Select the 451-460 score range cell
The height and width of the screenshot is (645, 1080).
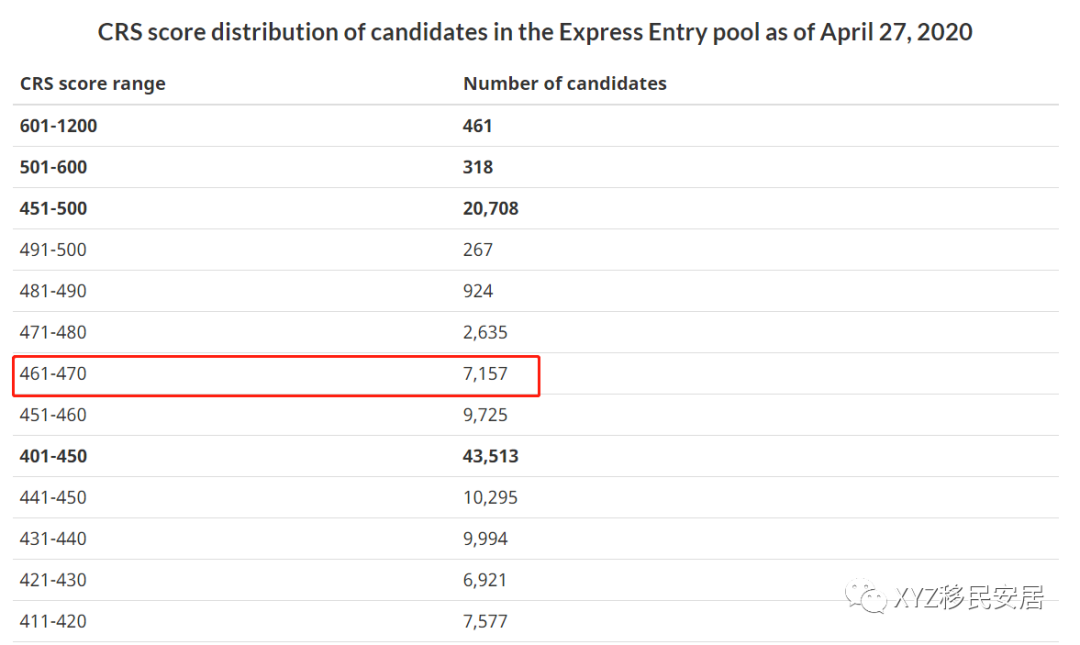[54, 415]
